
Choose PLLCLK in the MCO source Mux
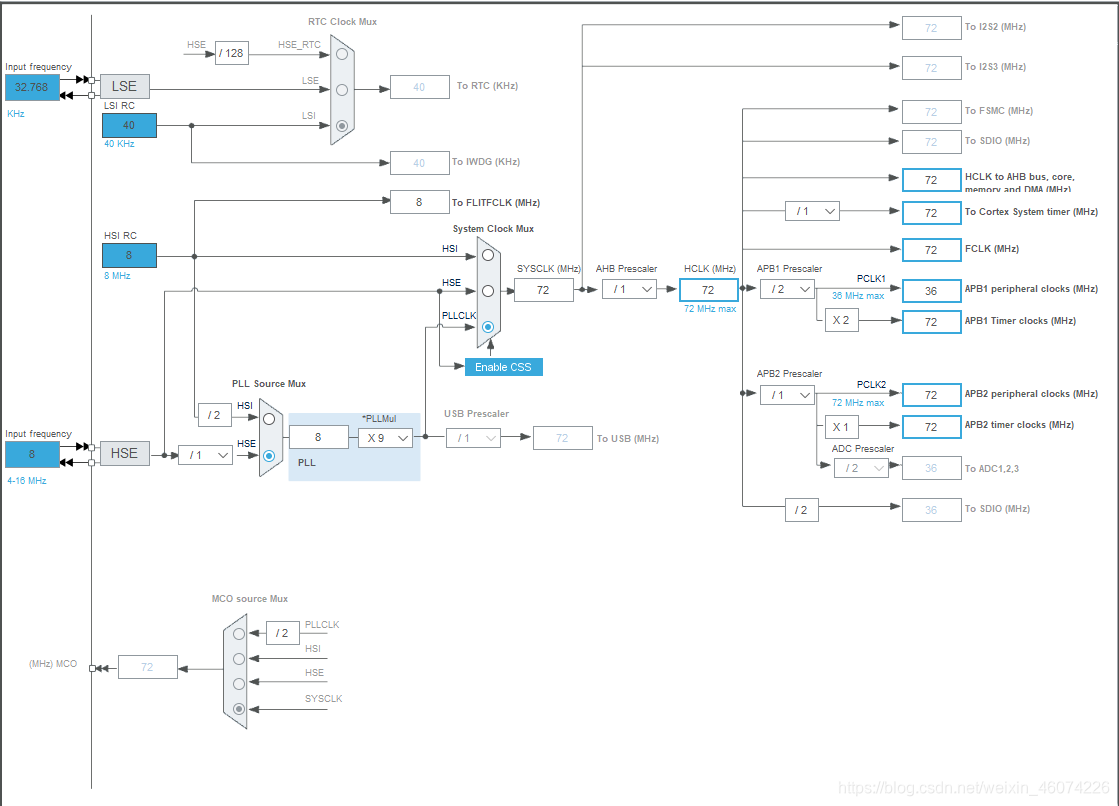237,633
